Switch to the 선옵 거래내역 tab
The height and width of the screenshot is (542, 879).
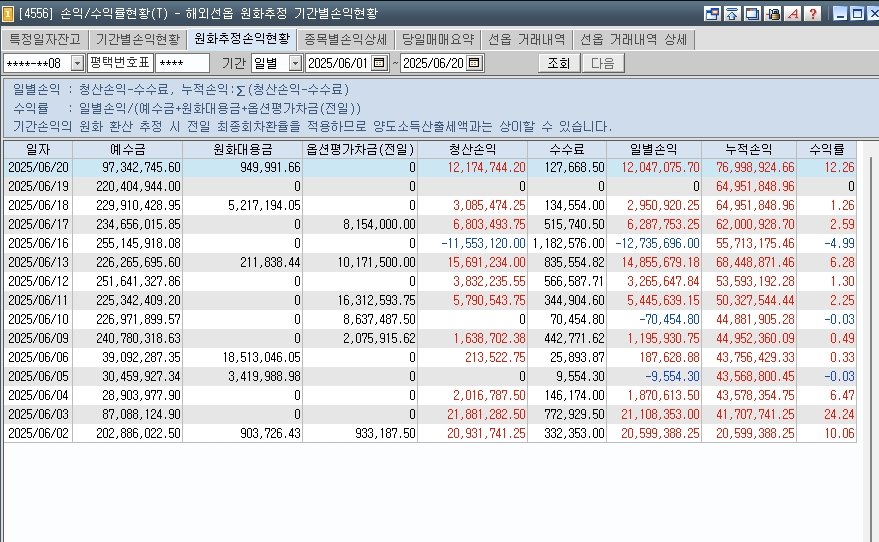pos(526,39)
